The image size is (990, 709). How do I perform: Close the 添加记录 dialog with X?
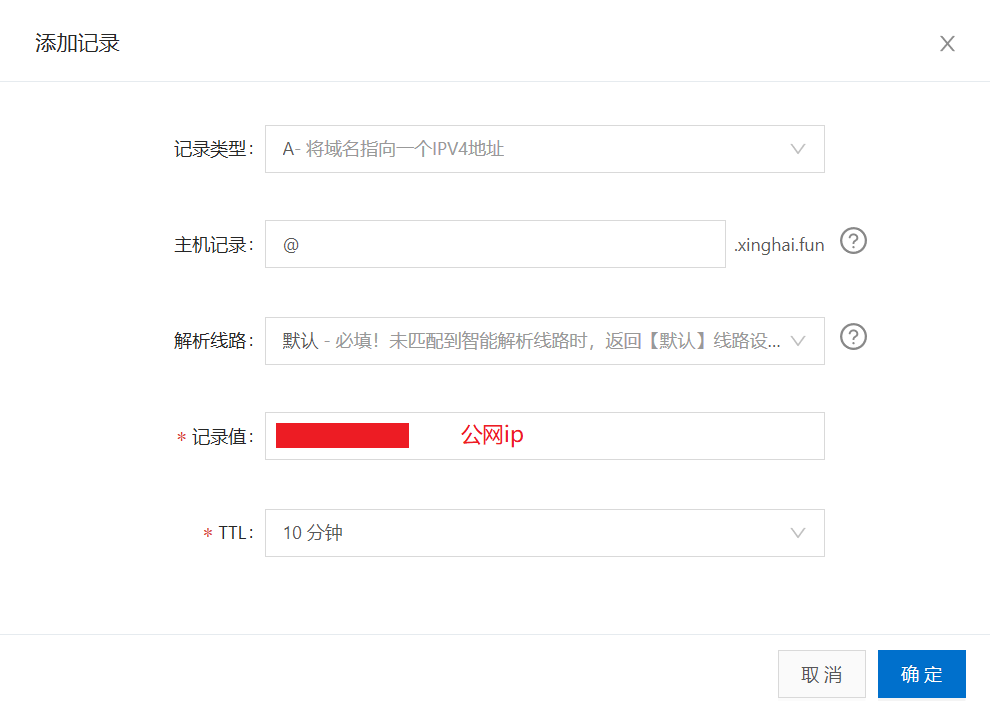pos(947,44)
